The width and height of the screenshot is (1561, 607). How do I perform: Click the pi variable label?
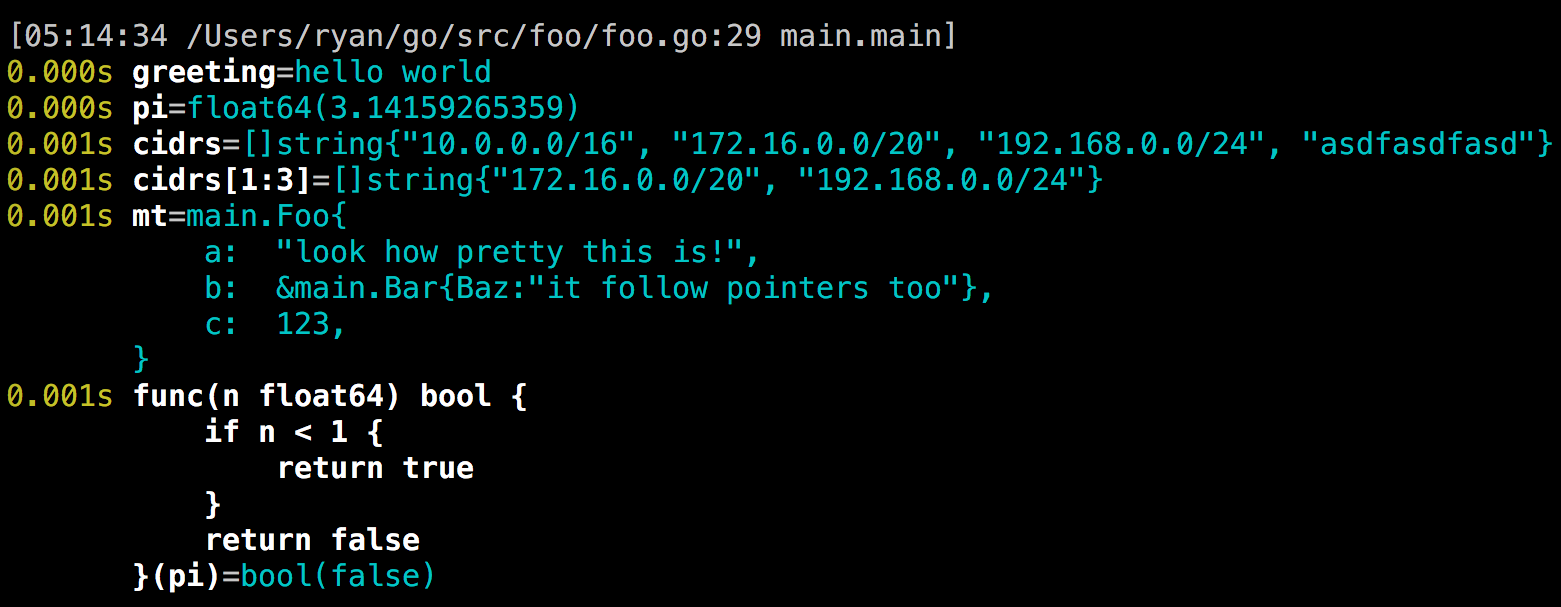pyautogui.click(x=150, y=108)
